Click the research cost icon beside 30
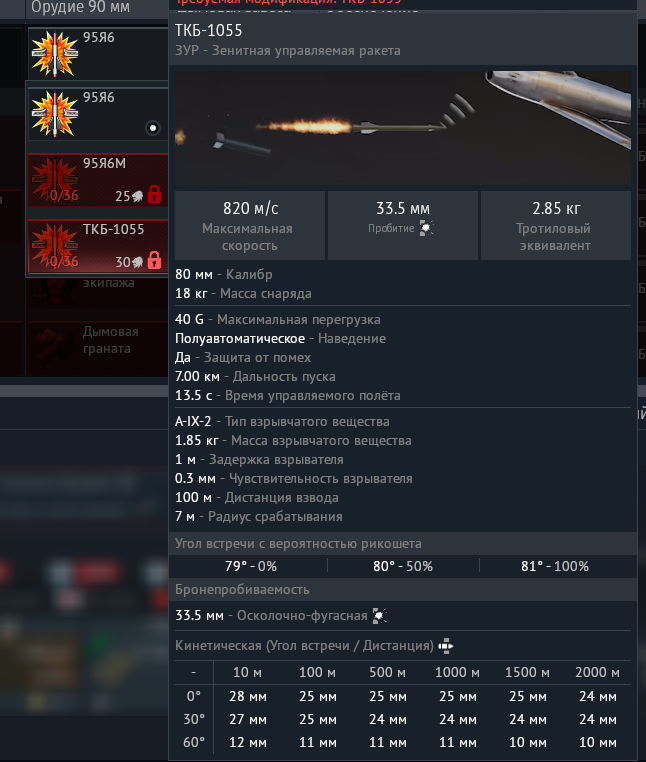The height and width of the screenshot is (762, 646). [x=138, y=262]
